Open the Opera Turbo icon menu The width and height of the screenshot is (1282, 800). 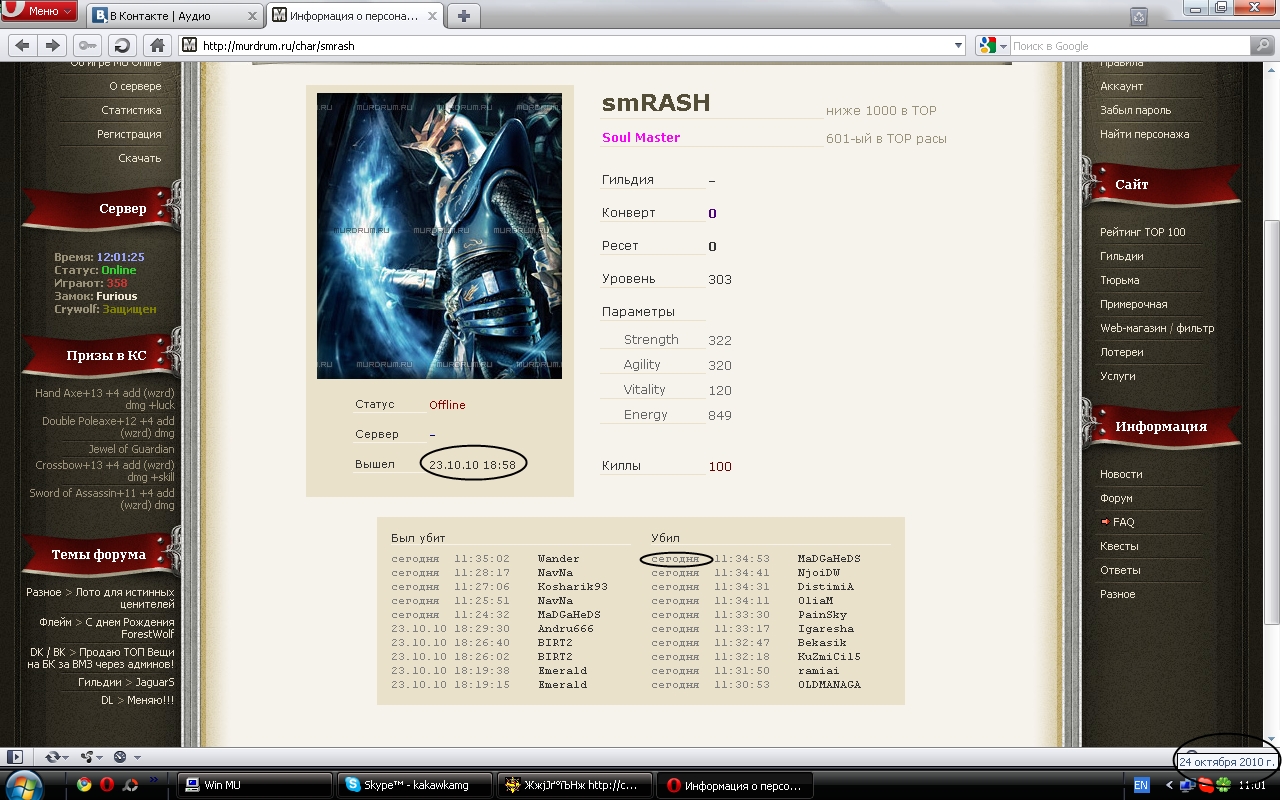click(125, 757)
